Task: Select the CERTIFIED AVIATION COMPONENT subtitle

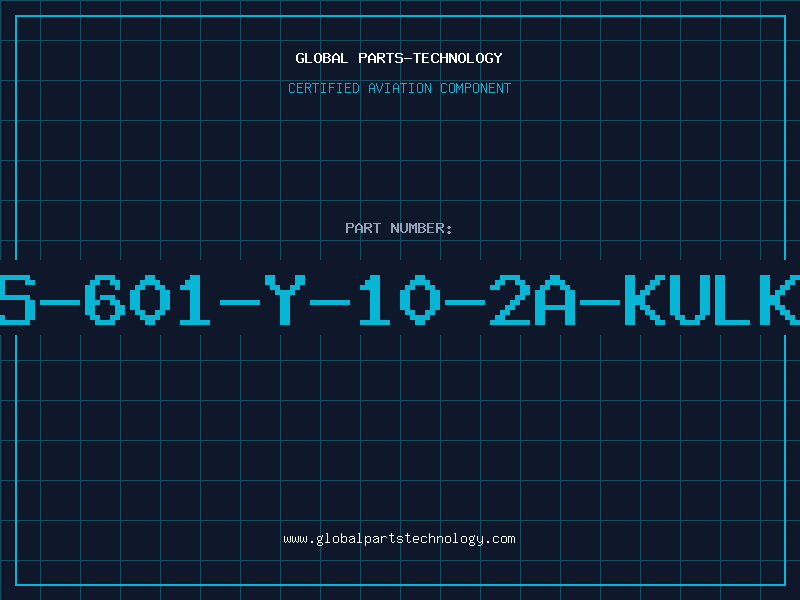Action: [399, 88]
